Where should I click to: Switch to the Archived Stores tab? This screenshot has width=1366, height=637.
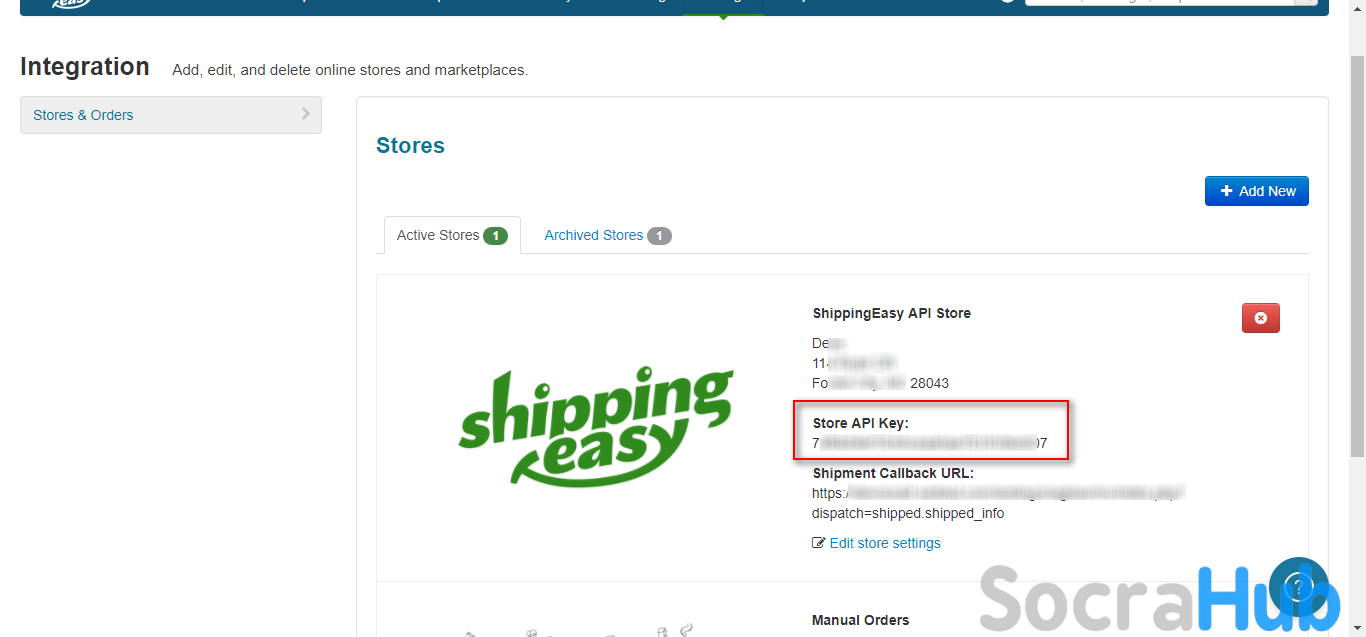coord(593,235)
